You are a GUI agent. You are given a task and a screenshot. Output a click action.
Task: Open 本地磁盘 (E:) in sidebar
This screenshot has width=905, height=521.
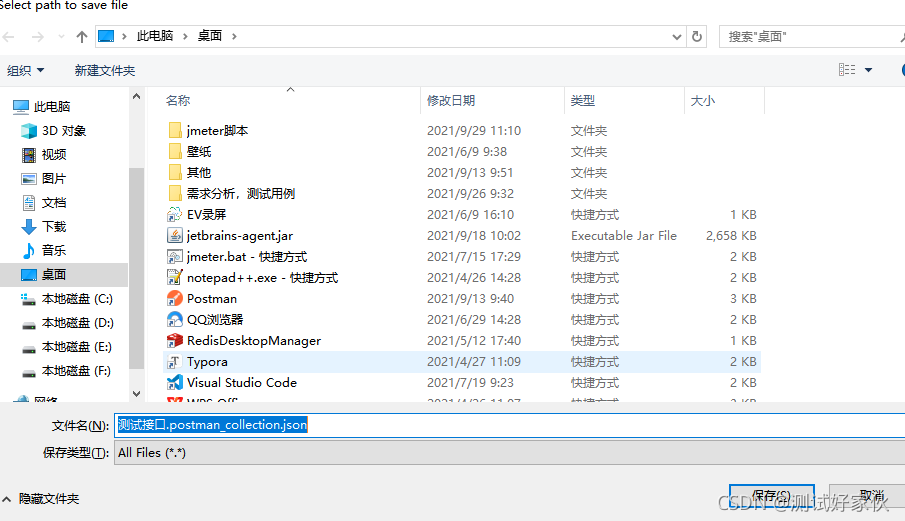click(67, 347)
